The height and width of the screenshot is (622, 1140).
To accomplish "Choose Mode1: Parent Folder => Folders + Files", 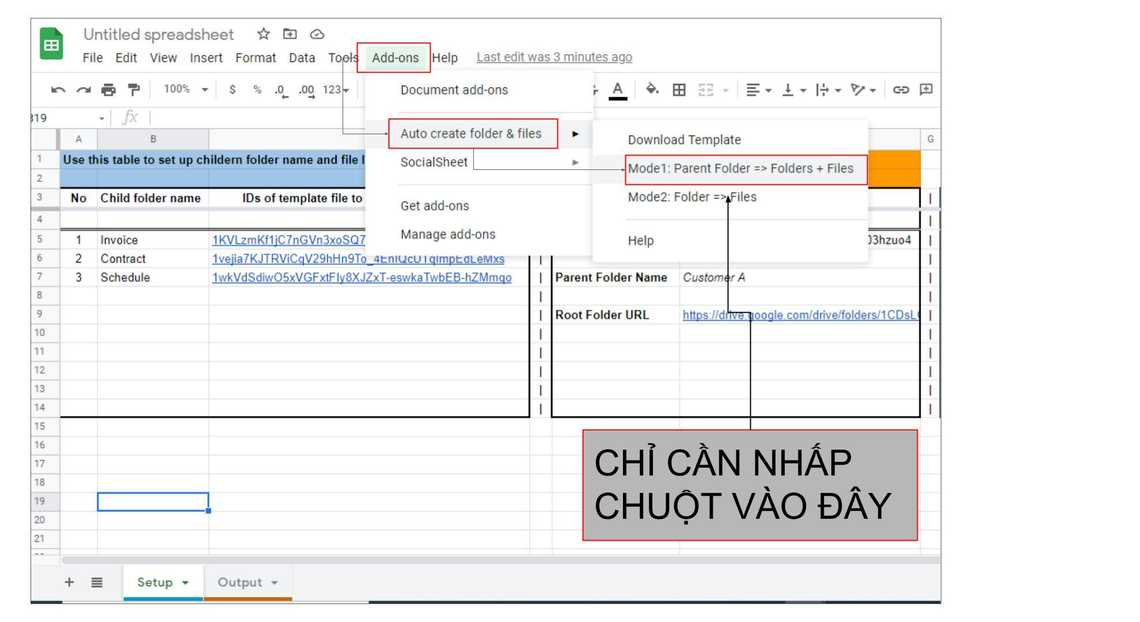I will 740,168.
